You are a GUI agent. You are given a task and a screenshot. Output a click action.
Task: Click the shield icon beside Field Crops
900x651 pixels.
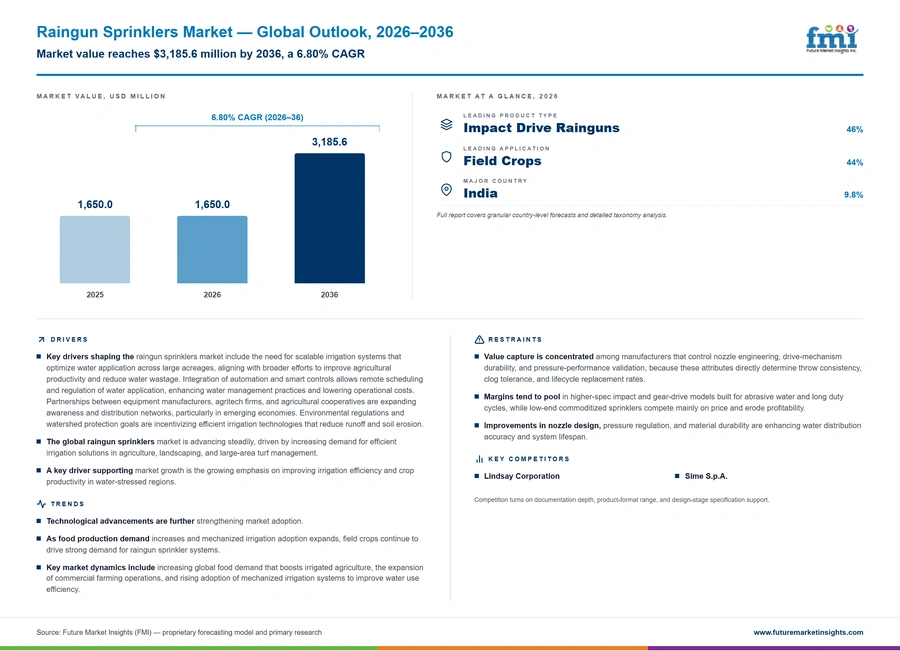tap(446, 157)
